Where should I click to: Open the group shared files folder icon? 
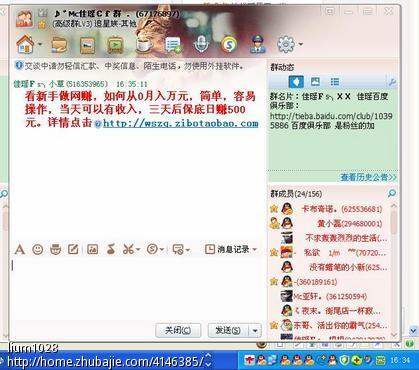point(60,45)
